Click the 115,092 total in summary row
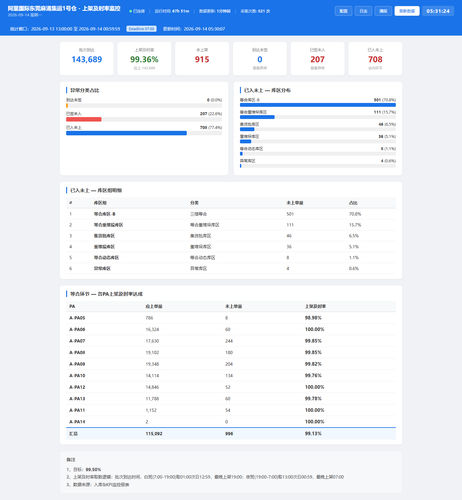462x500 pixels. (154, 434)
